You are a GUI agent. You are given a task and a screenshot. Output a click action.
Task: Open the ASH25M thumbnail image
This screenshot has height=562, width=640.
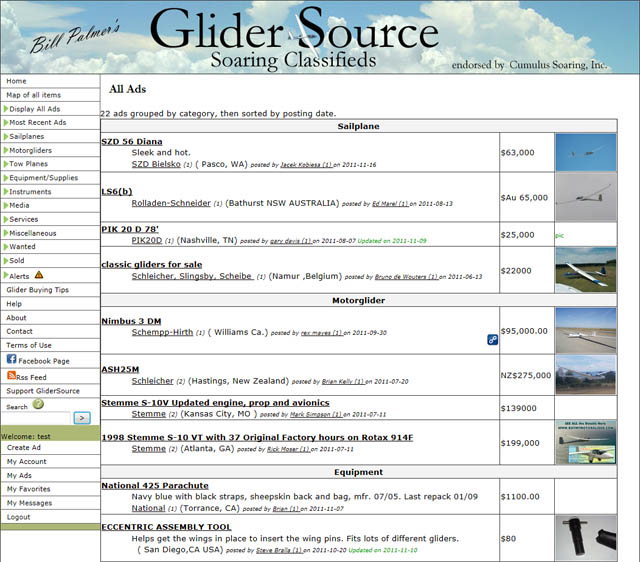click(586, 375)
